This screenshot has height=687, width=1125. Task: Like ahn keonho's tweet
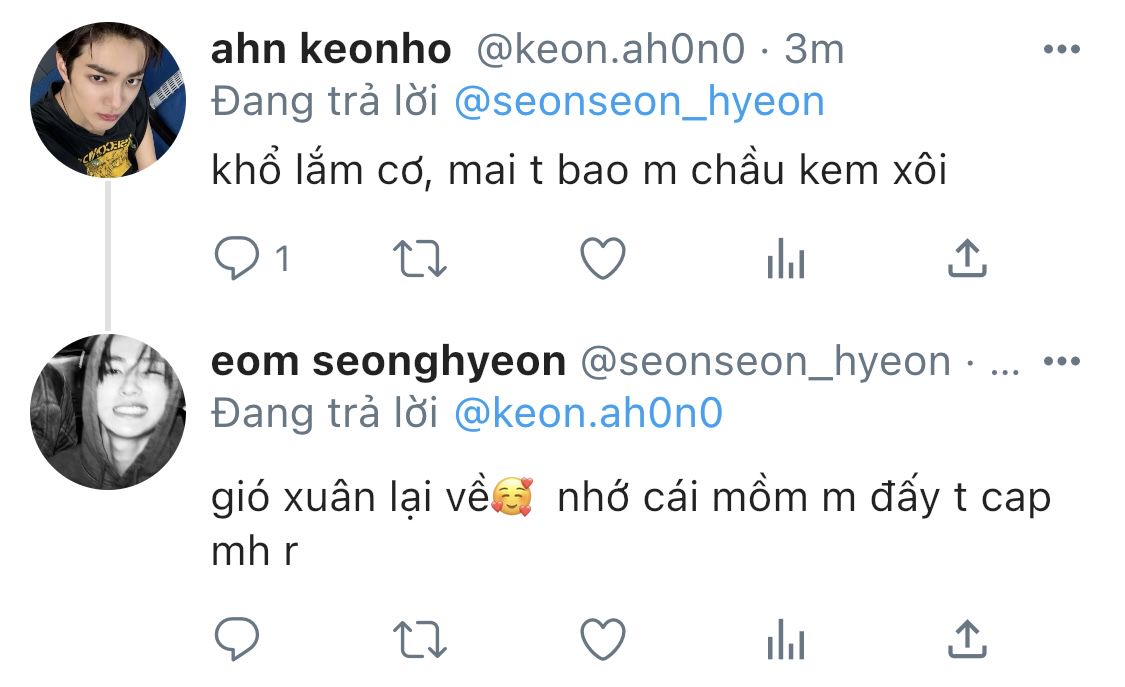click(x=603, y=260)
